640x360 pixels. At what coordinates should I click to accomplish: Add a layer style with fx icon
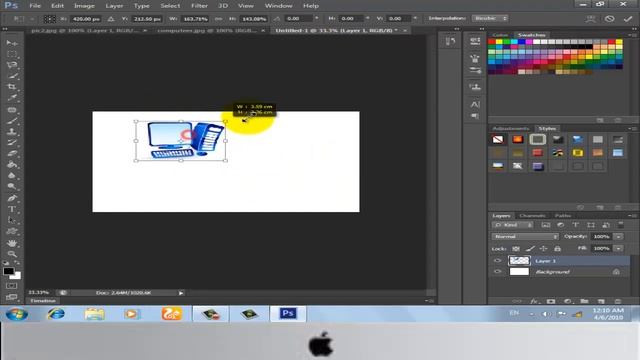534,301
